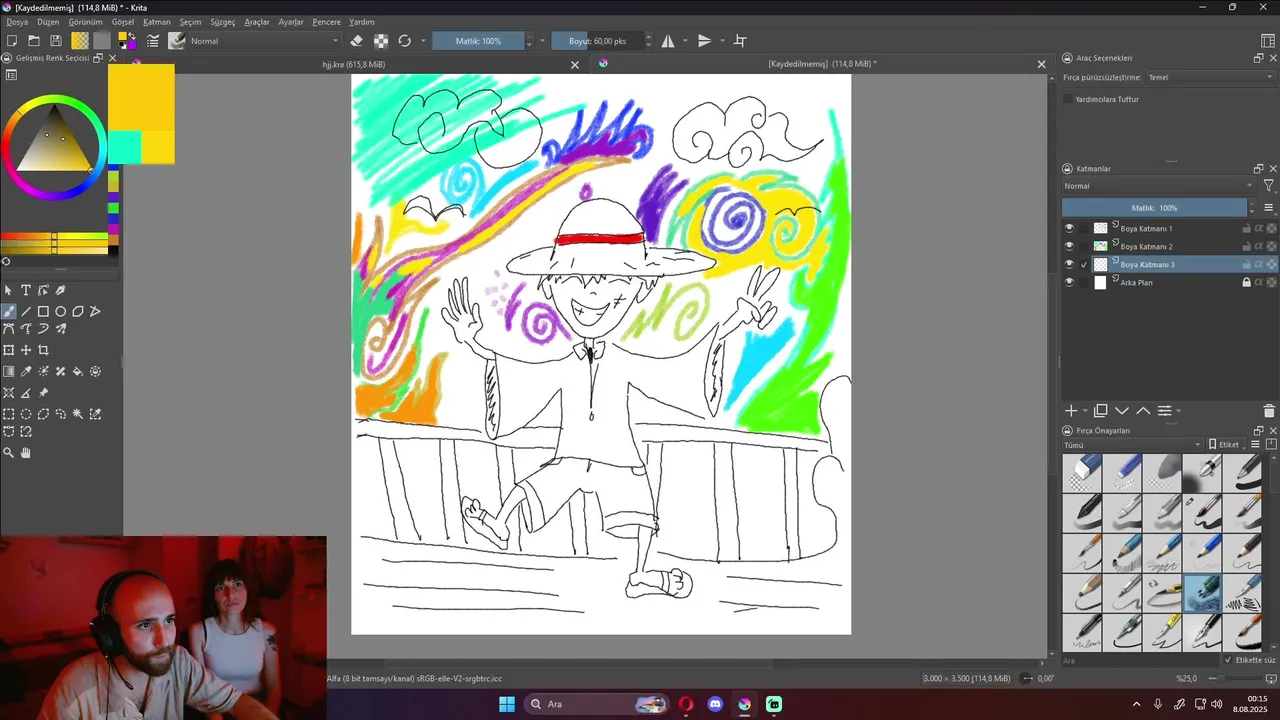Unlock the Arka Plan layer

(1247, 282)
